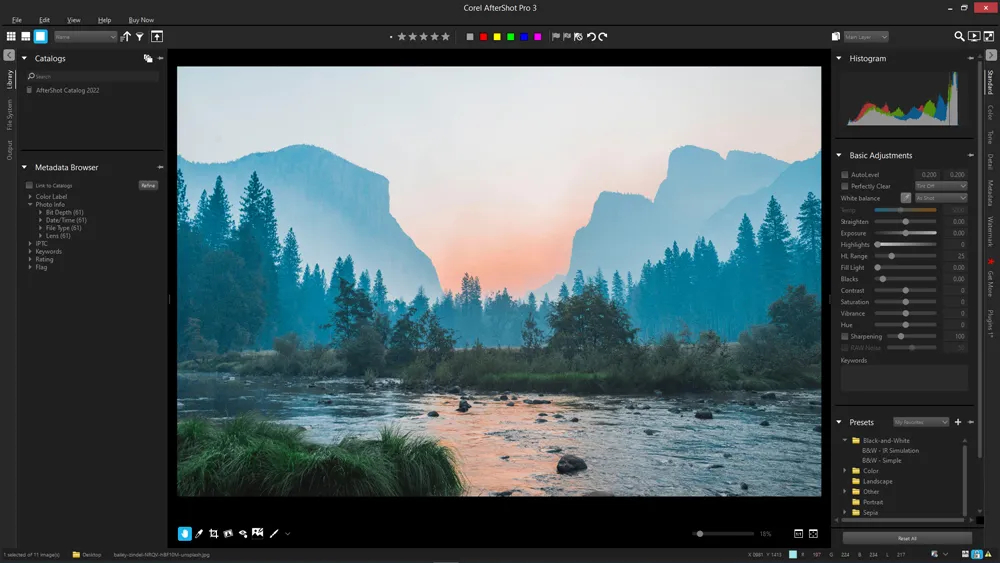The height and width of the screenshot is (563, 1000).
Task: Apply the red color label swatch
Action: [x=483, y=37]
